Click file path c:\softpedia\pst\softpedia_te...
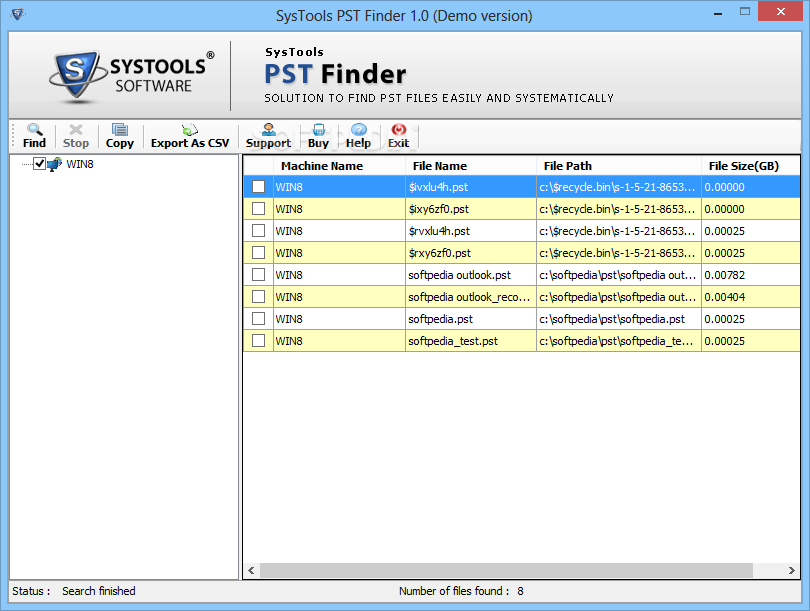Image resolution: width=810 pixels, height=611 pixels. [619, 341]
